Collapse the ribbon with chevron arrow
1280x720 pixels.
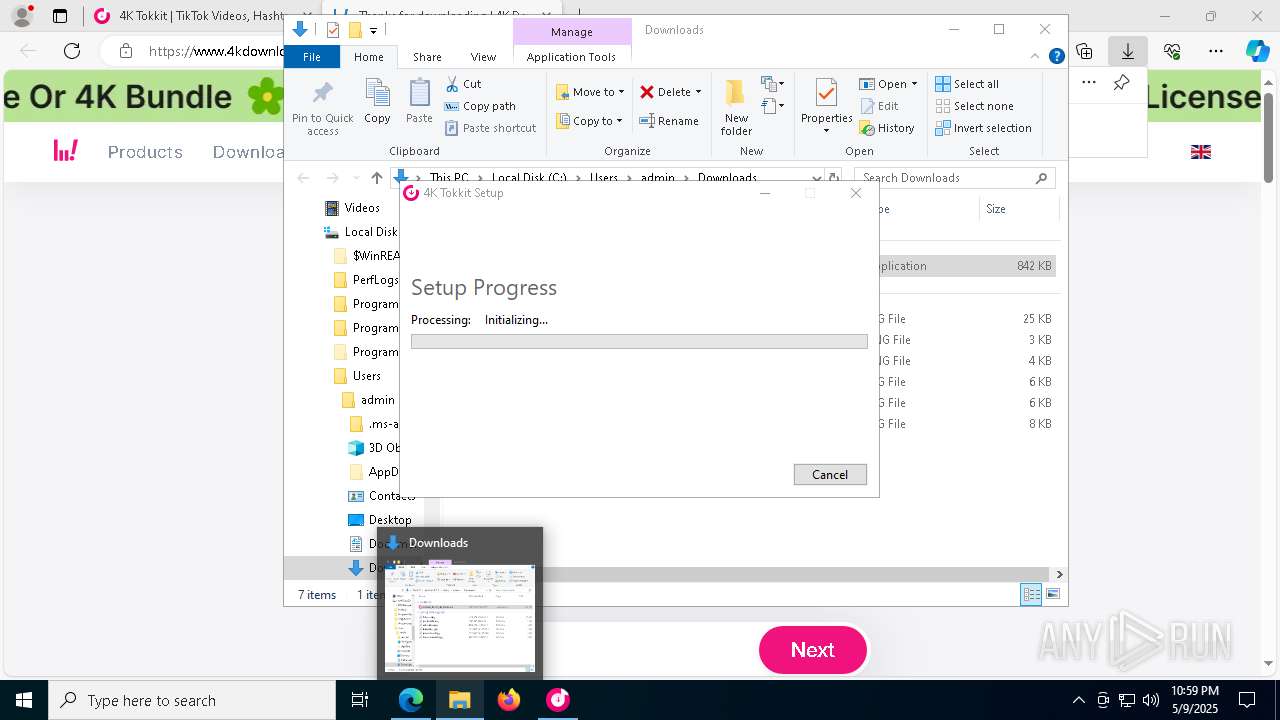(x=1036, y=57)
